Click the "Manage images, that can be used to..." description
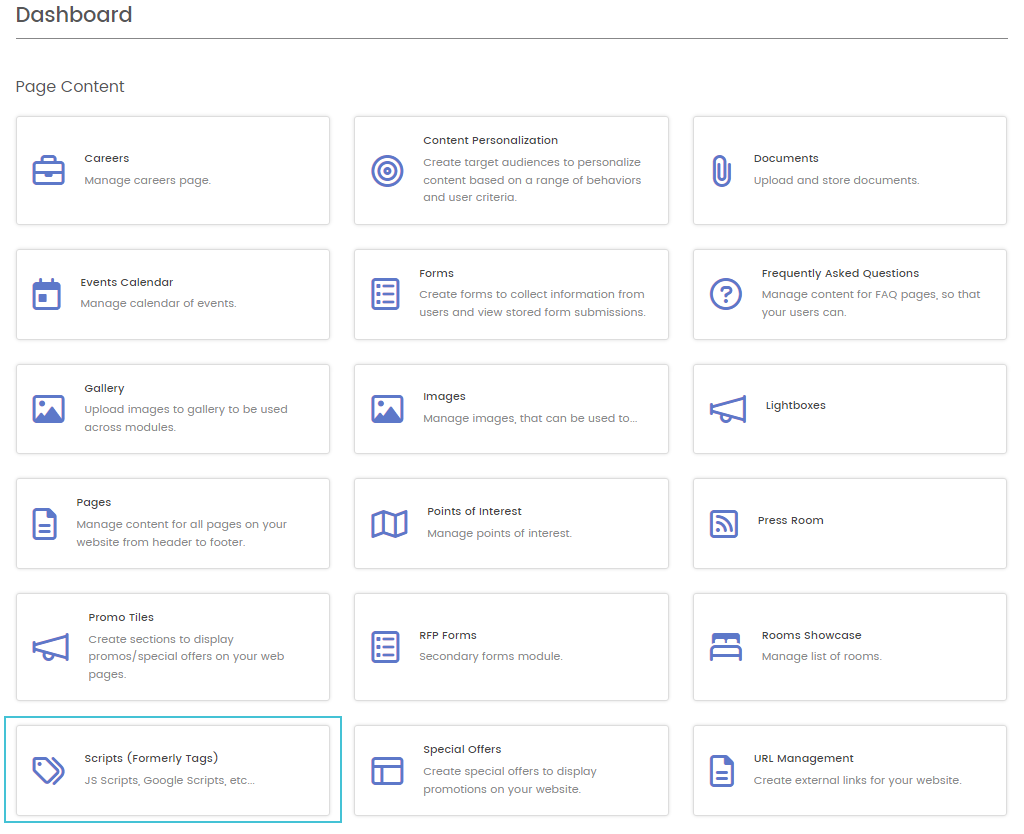Screen dimensions: 1024x834 pos(530,418)
